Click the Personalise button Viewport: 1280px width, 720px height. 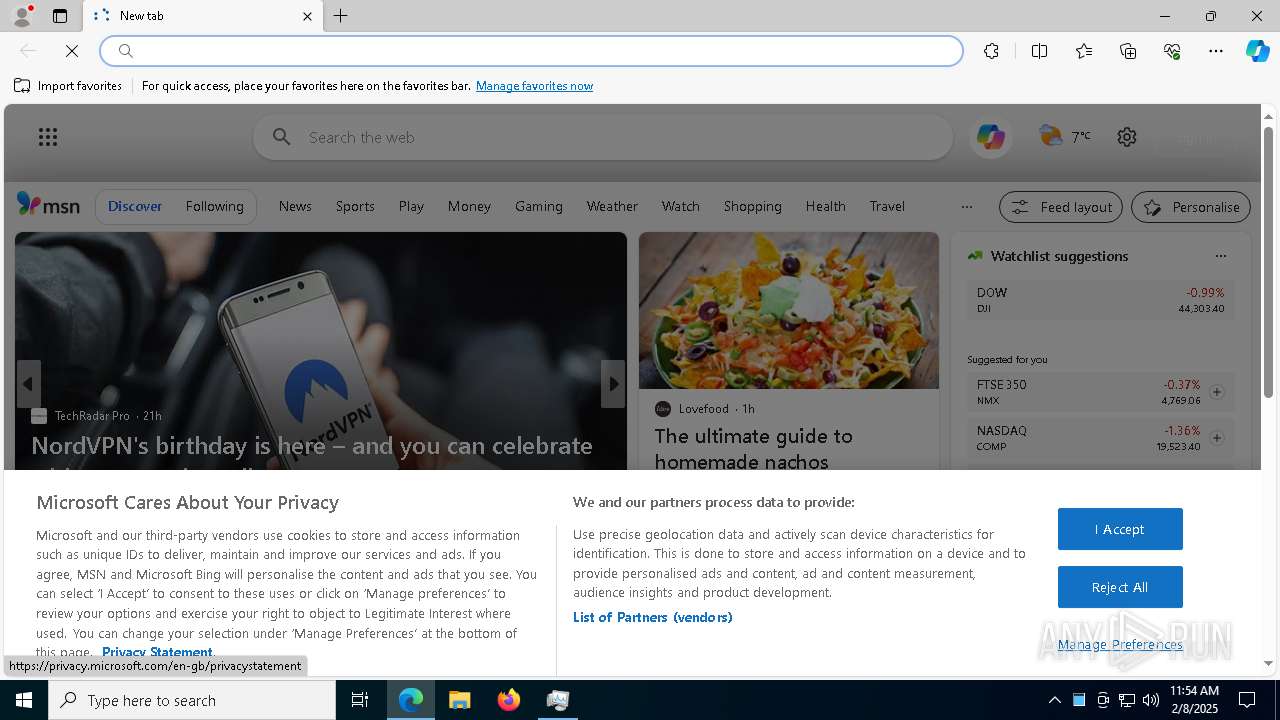tap(1191, 207)
